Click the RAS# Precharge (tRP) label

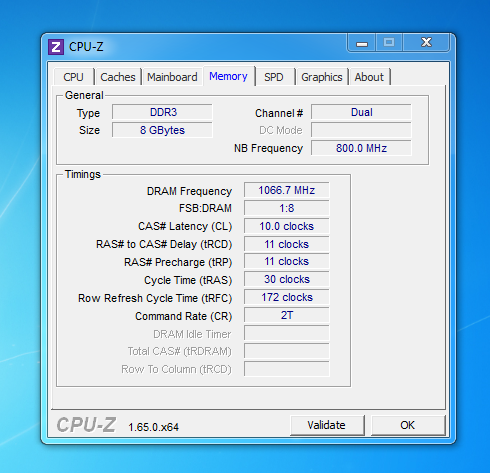tap(178, 262)
